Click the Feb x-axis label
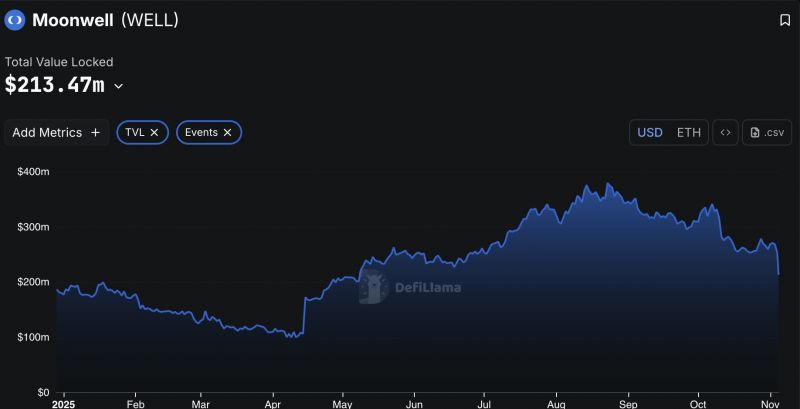This screenshot has width=800, height=409. tap(135, 404)
